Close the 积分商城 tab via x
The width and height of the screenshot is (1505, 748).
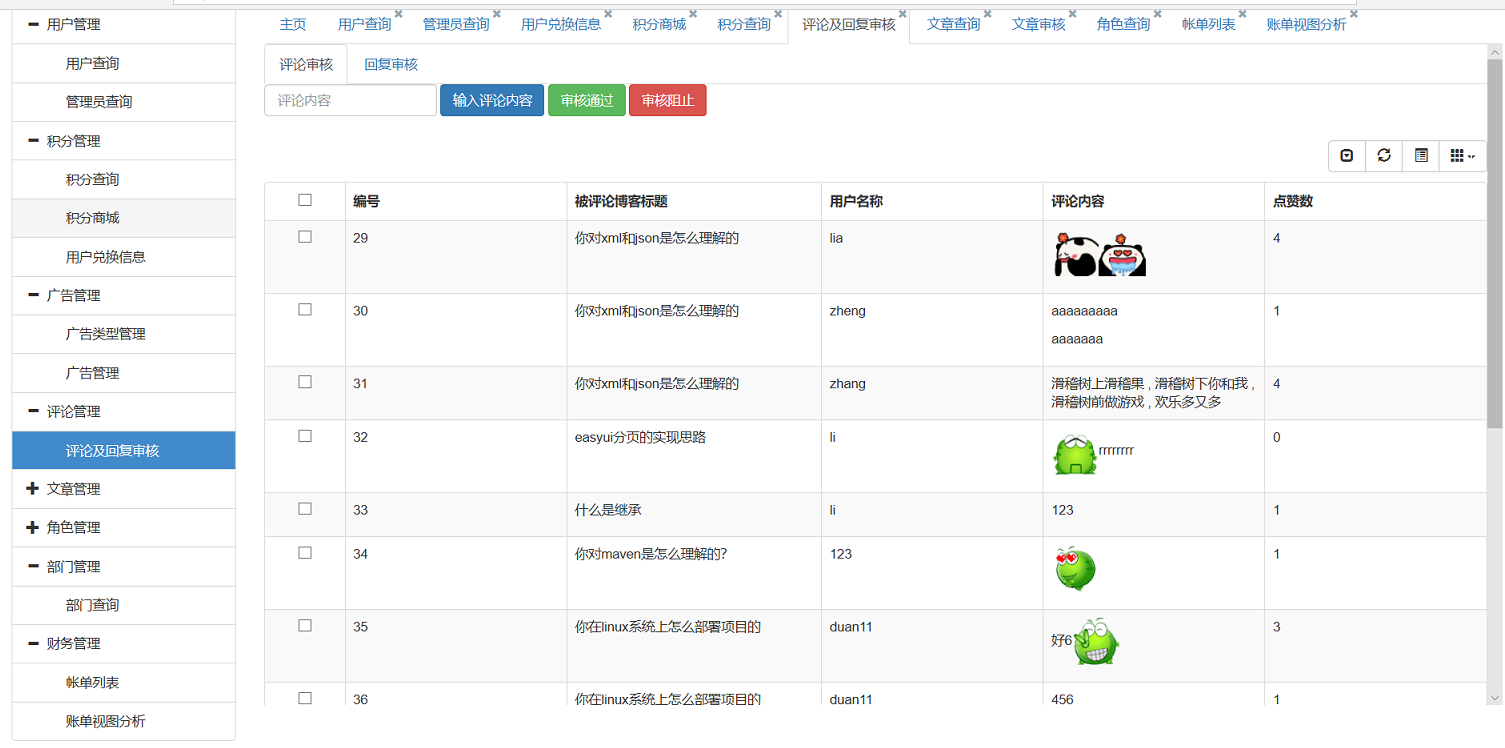[693, 14]
